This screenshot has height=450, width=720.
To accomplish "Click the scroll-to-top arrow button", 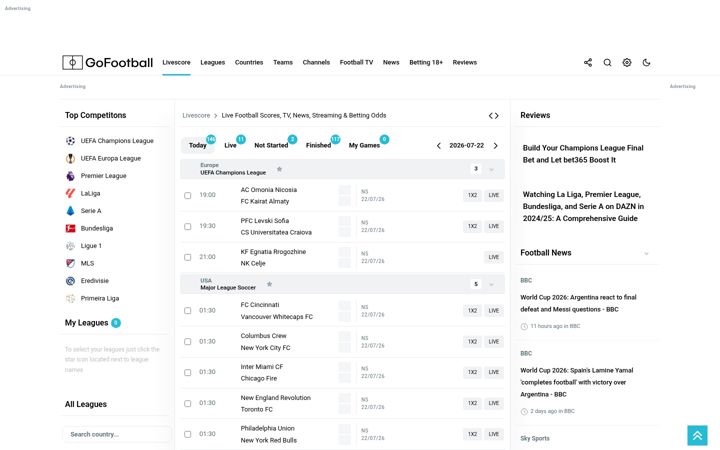I will 697,435.
